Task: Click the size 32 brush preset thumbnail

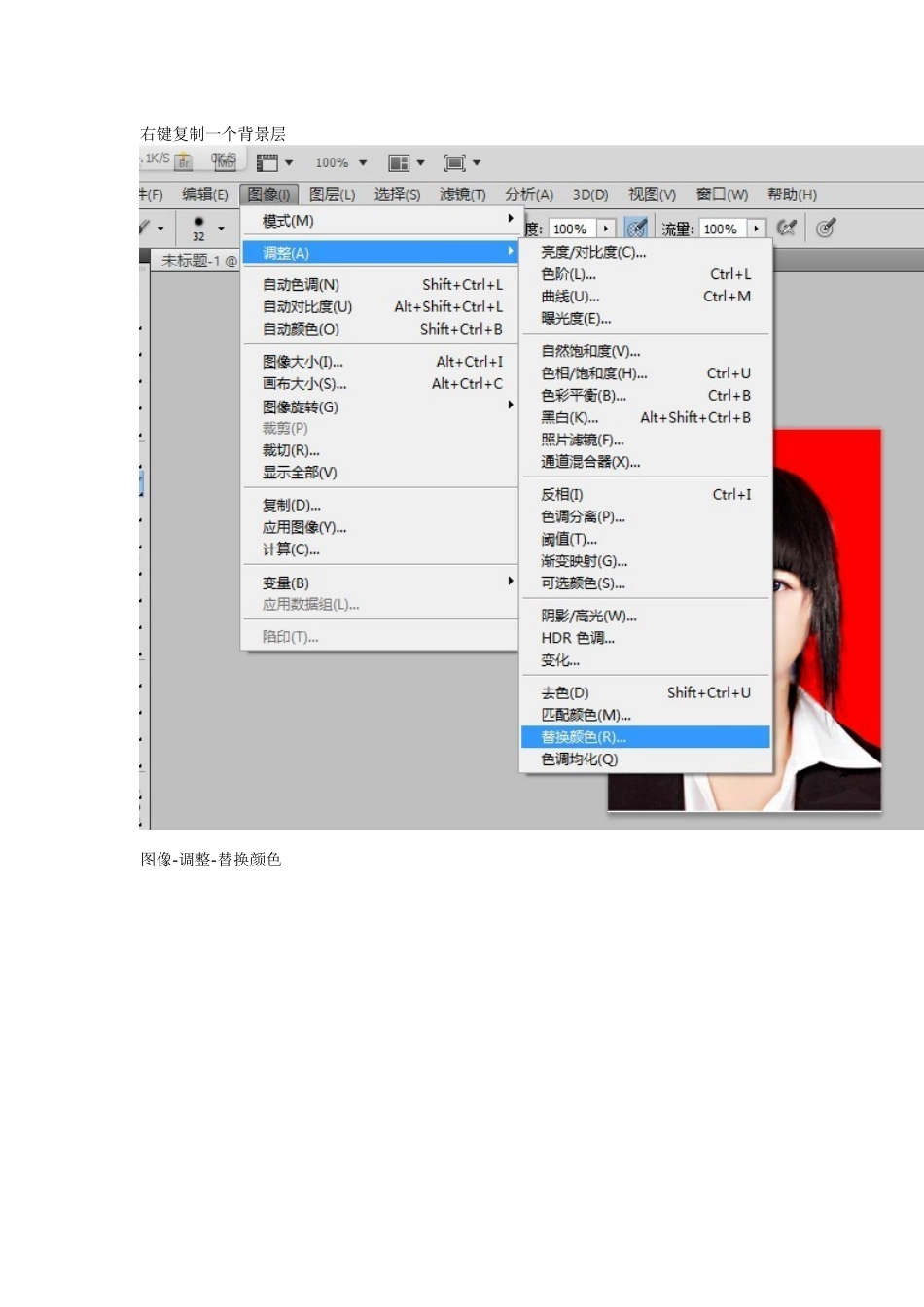Action: point(198,228)
